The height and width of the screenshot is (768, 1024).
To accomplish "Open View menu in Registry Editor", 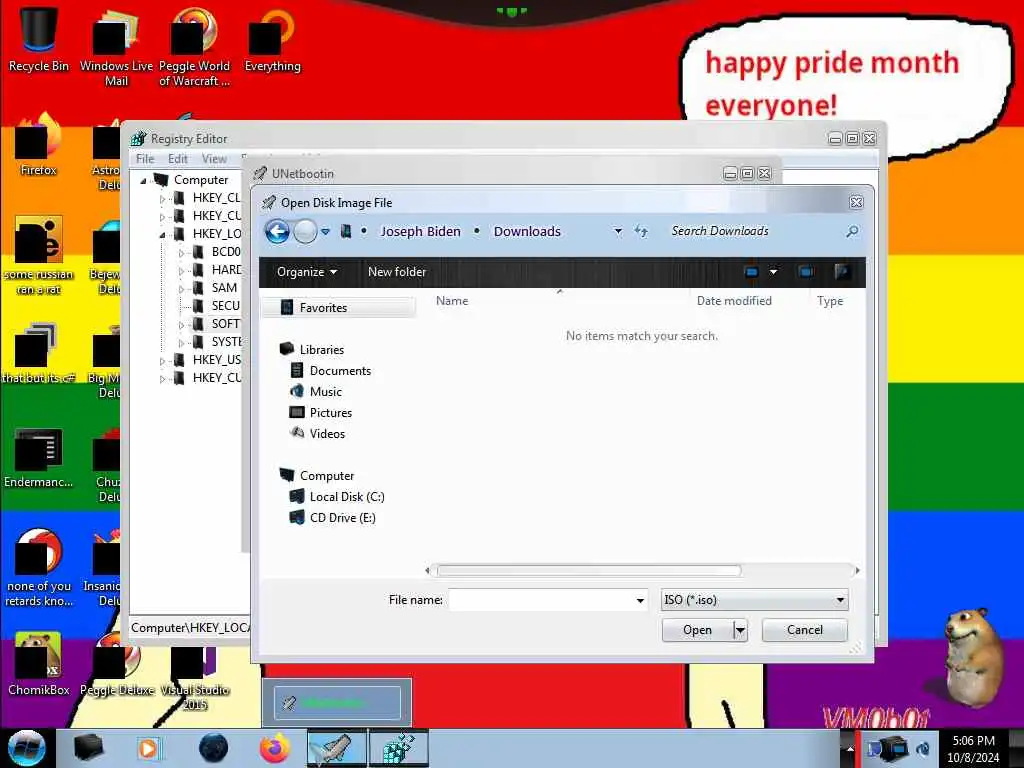I will tap(214, 159).
